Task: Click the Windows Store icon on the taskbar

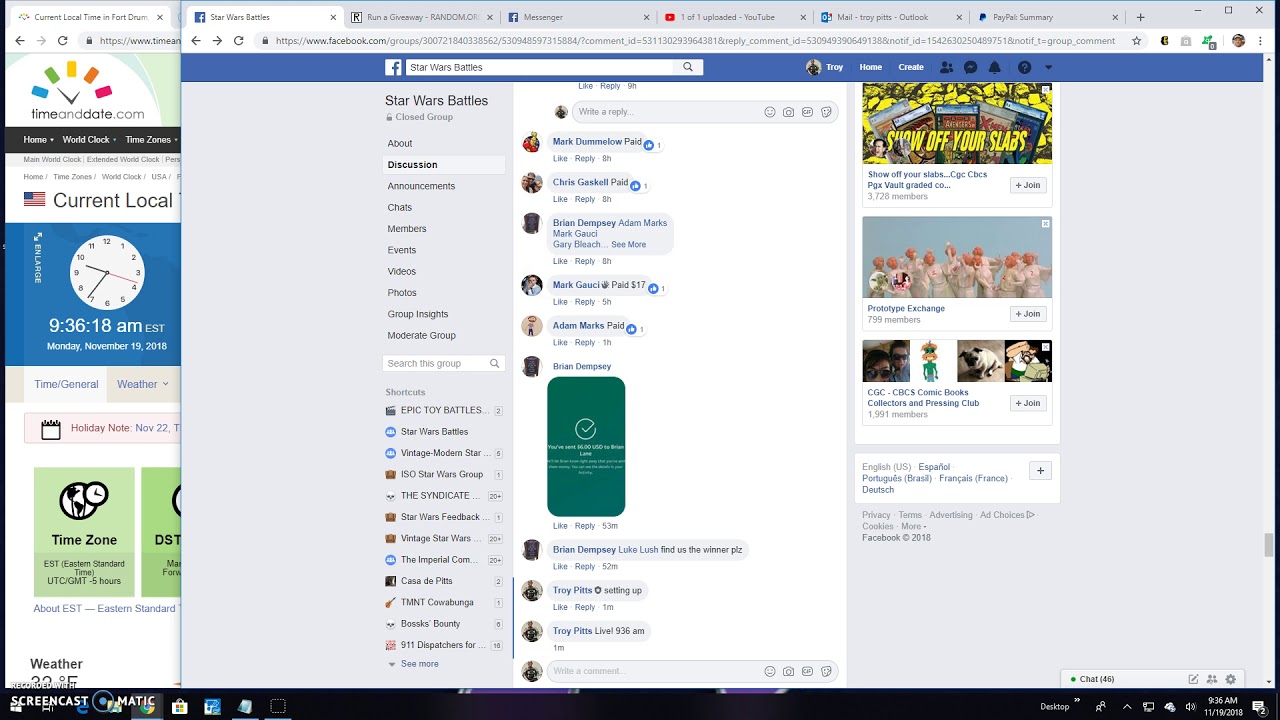Action: [x=180, y=706]
